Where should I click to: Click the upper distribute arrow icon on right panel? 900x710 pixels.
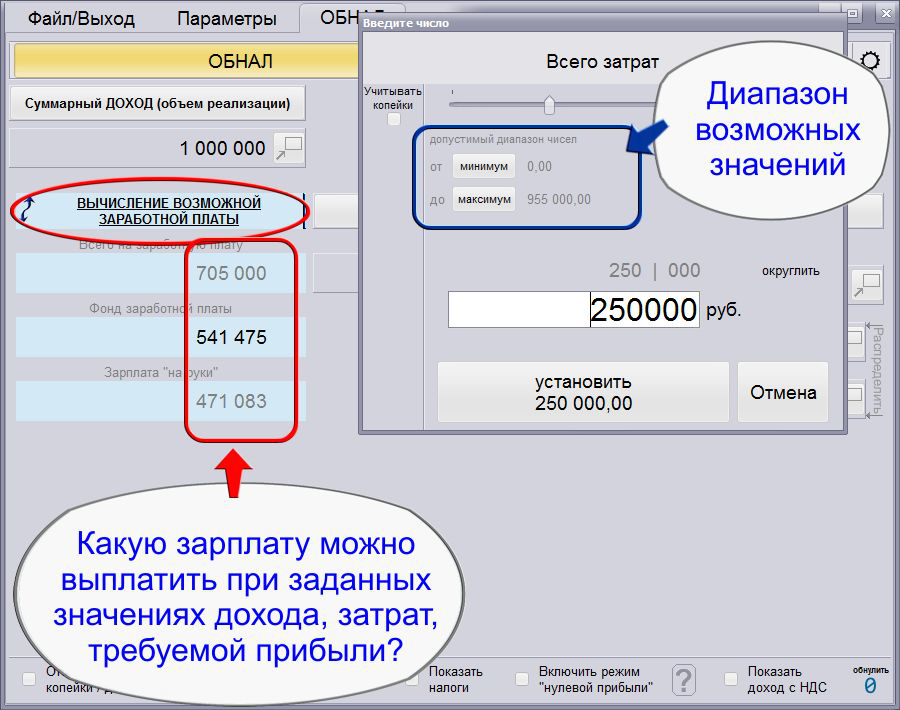click(856, 339)
